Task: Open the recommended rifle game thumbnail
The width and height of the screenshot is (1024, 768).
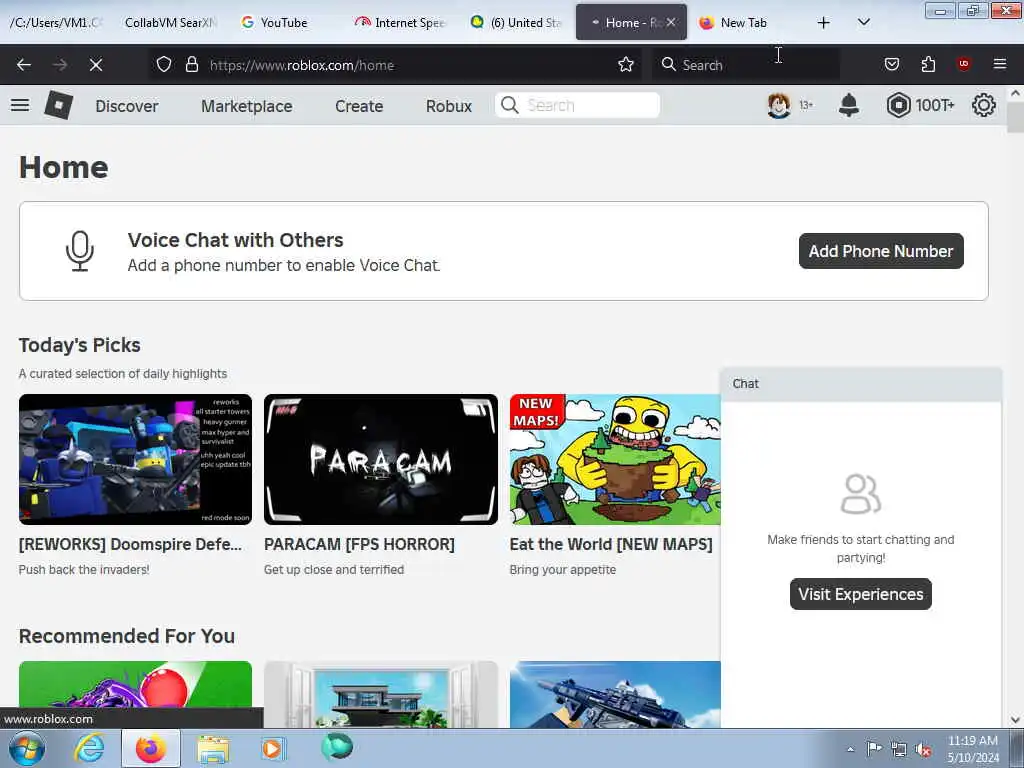Action: coord(615,694)
